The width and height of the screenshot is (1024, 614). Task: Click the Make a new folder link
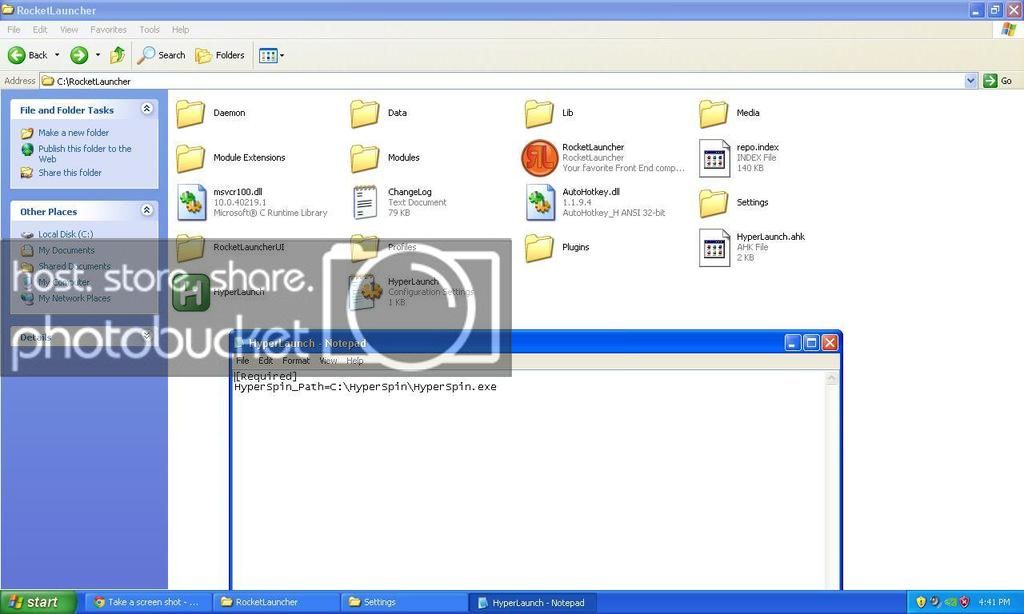[x=72, y=132]
